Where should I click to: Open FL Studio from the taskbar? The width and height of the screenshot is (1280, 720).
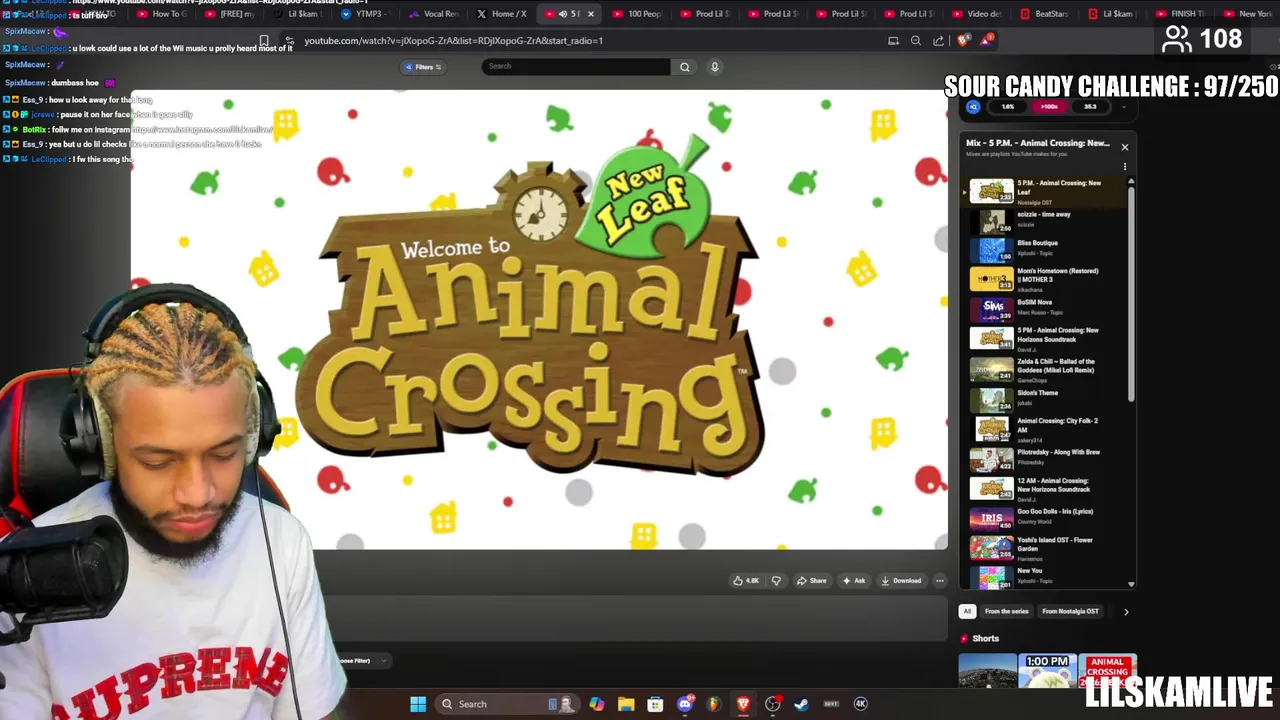714,704
